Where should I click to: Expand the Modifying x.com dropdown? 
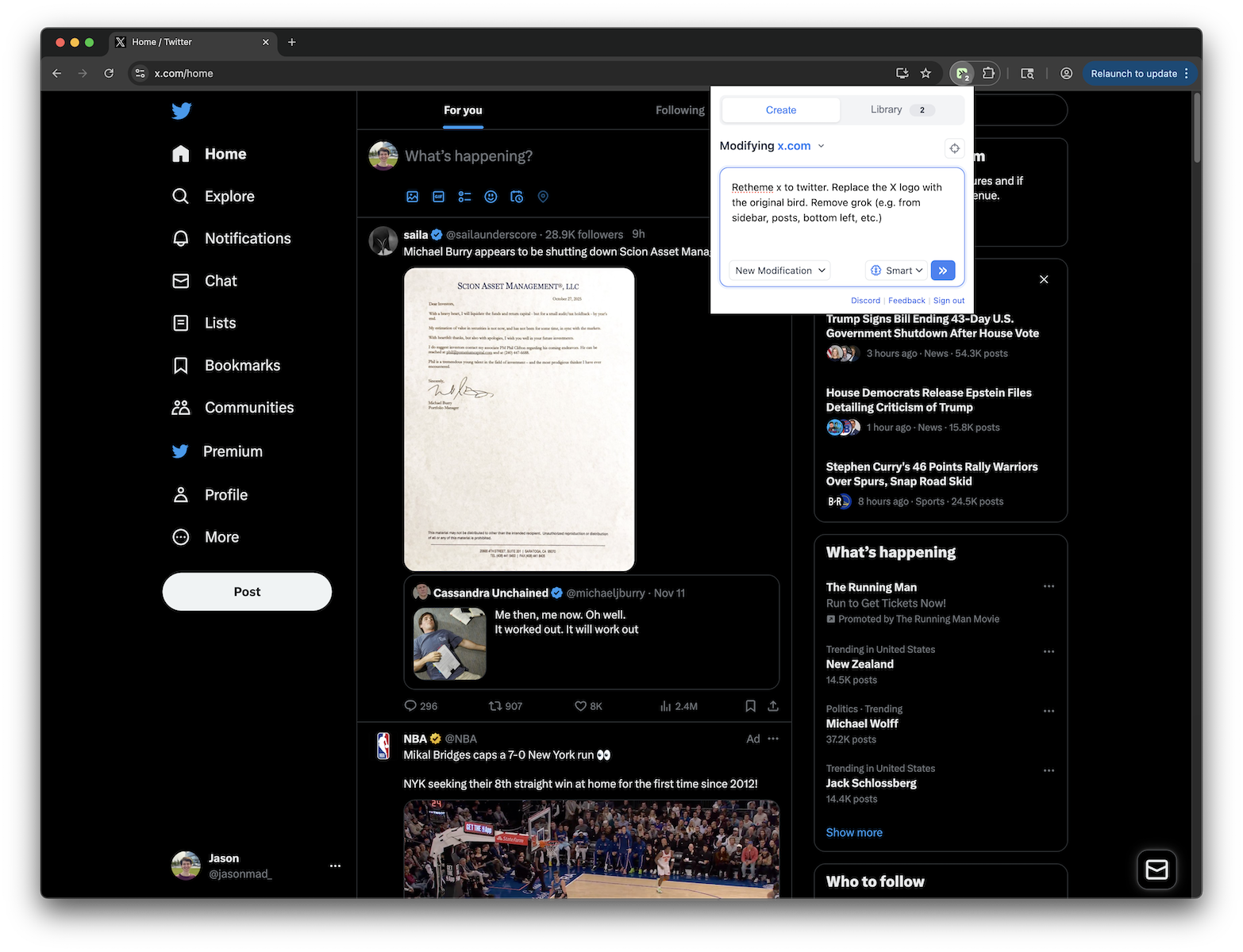point(822,146)
